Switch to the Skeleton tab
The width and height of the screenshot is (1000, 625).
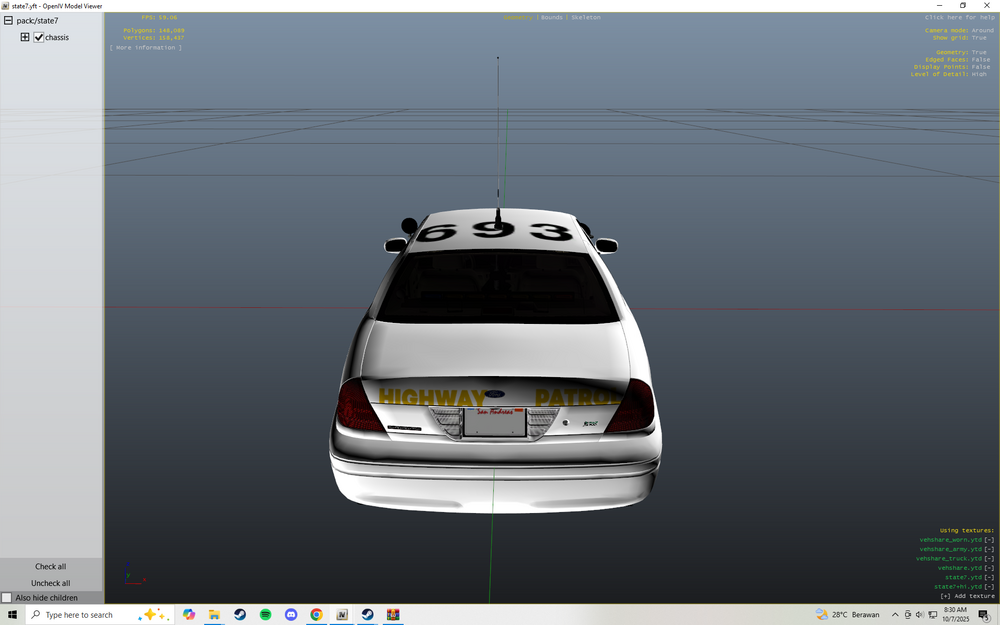[x=586, y=16]
